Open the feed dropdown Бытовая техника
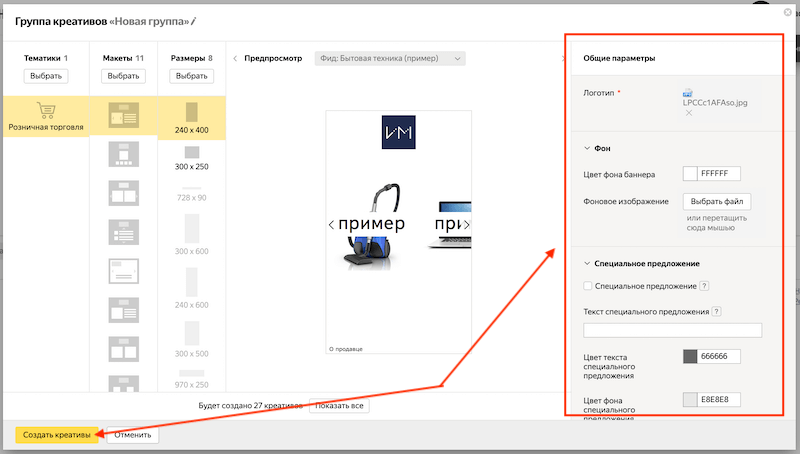The width and height of the screenshot is (800, 454). tap(390, 59)
